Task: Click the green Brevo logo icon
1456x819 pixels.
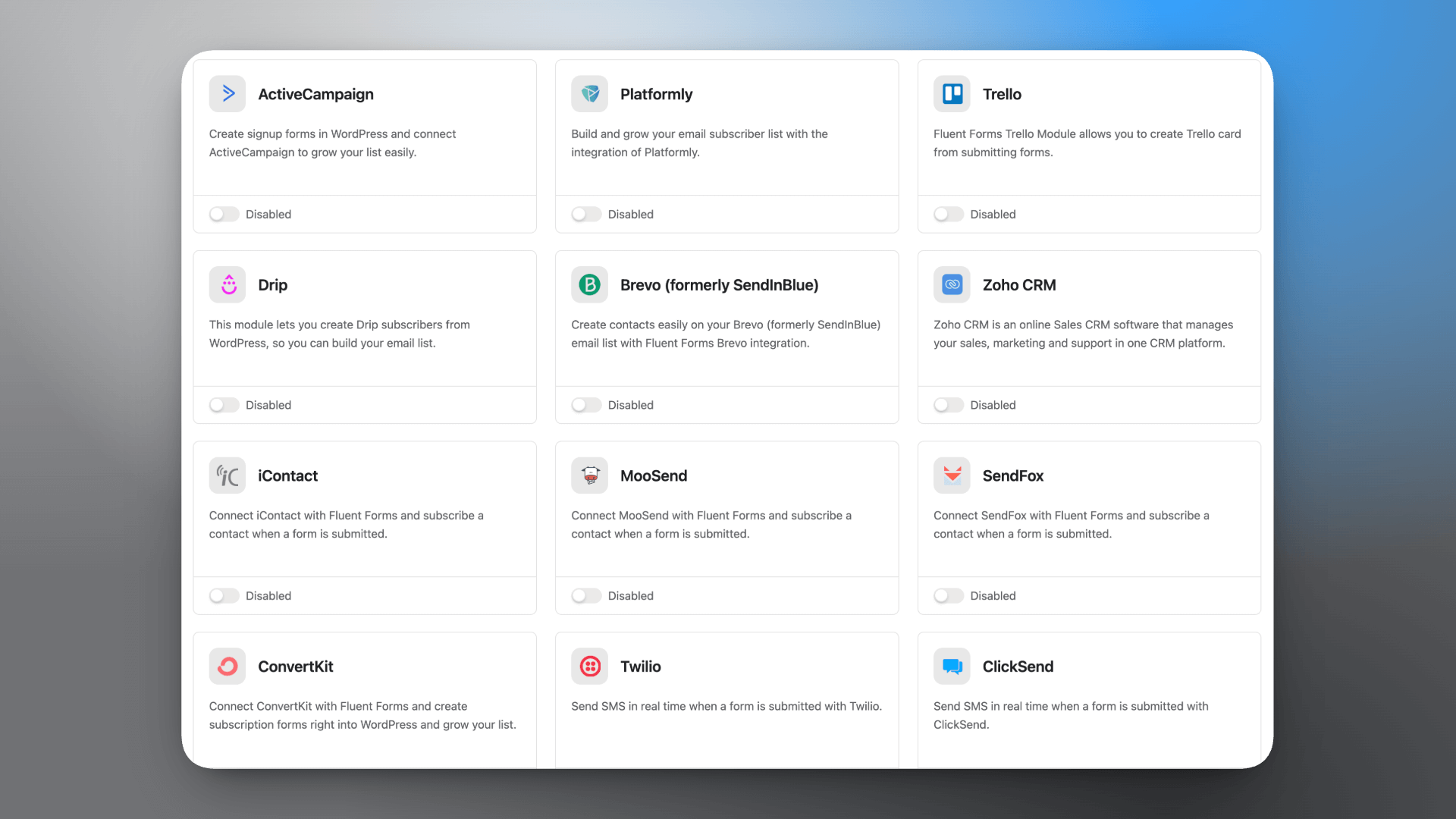Action: point(589,285)
